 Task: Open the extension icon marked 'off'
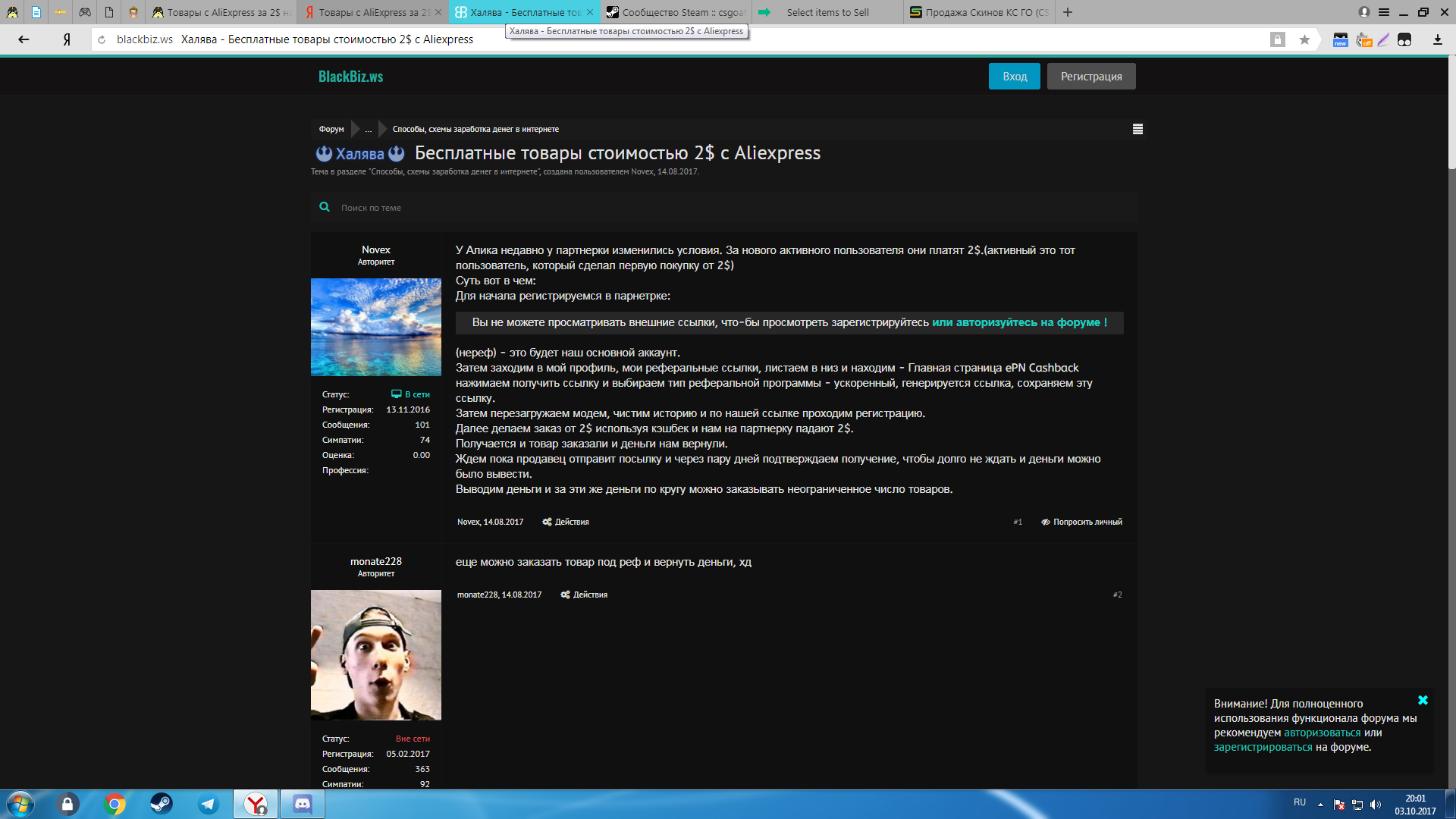point(1363,39)
